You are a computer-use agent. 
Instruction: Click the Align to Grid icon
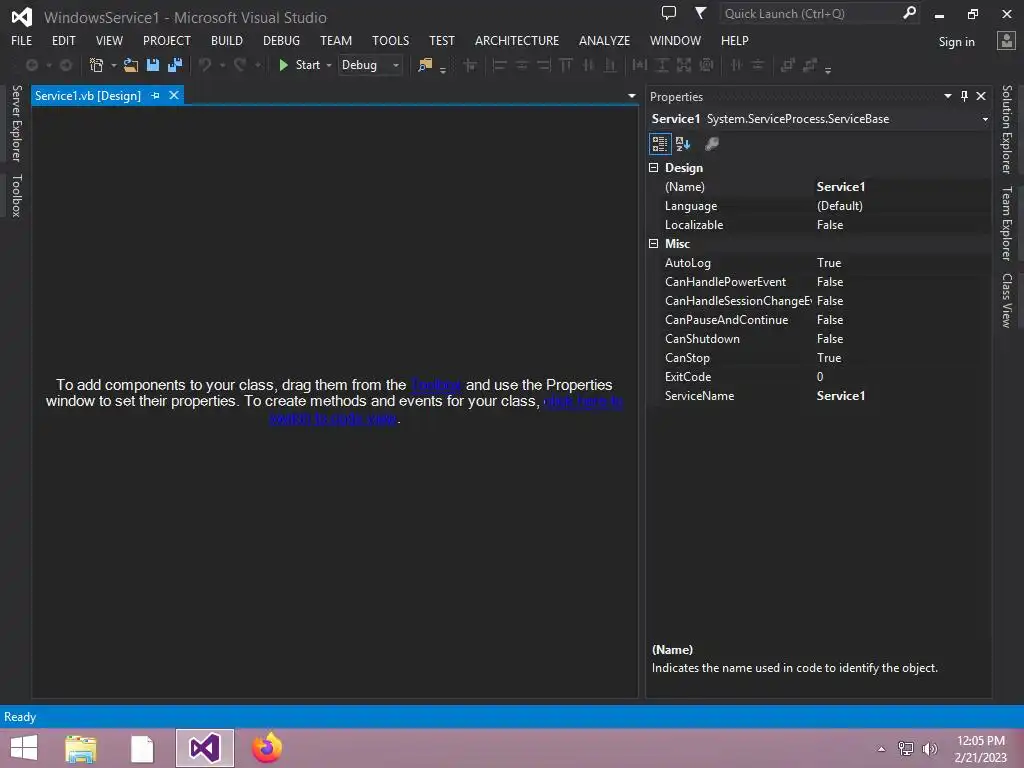click(470, 65)
